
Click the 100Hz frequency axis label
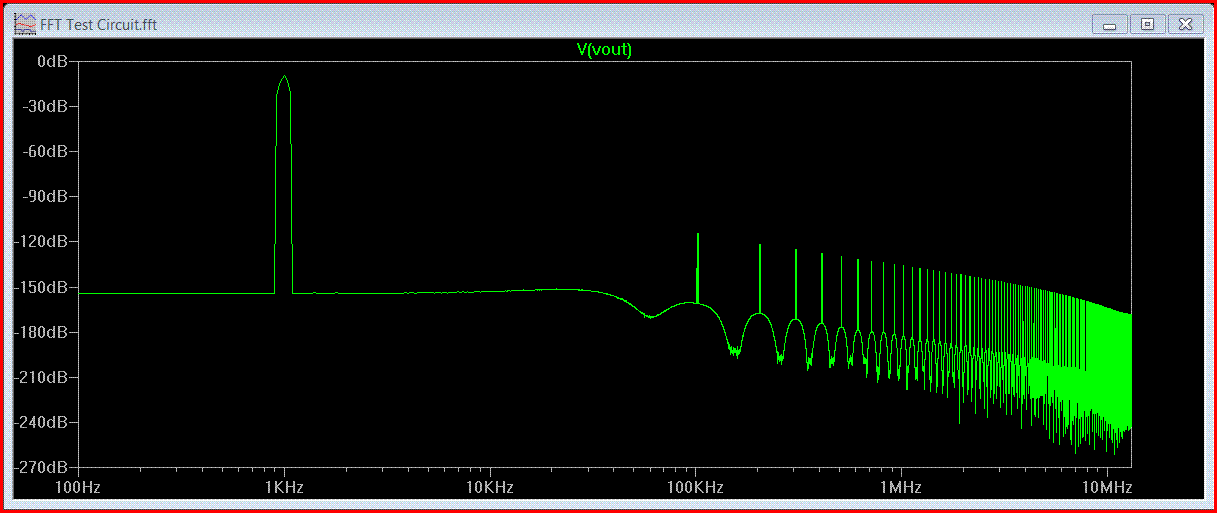pyautogui.click(x=79, y=487)
